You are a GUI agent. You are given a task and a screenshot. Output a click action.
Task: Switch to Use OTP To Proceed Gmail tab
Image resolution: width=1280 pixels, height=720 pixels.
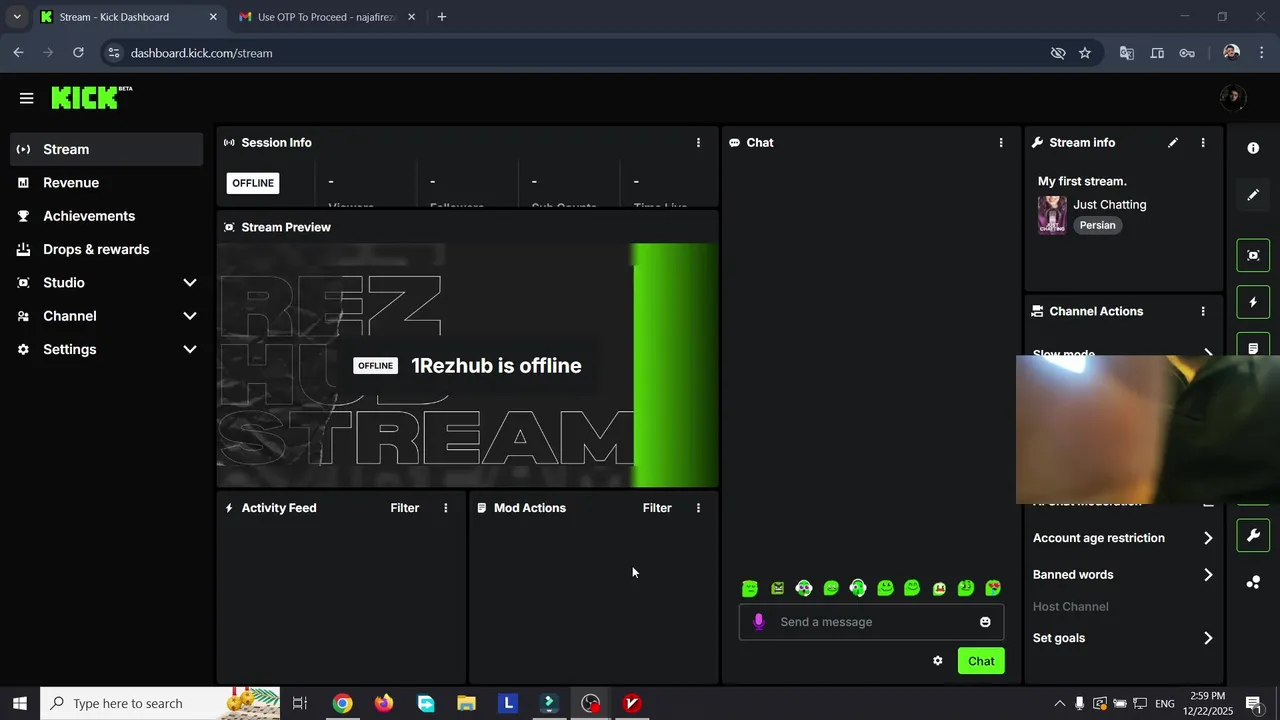(327, 17)
